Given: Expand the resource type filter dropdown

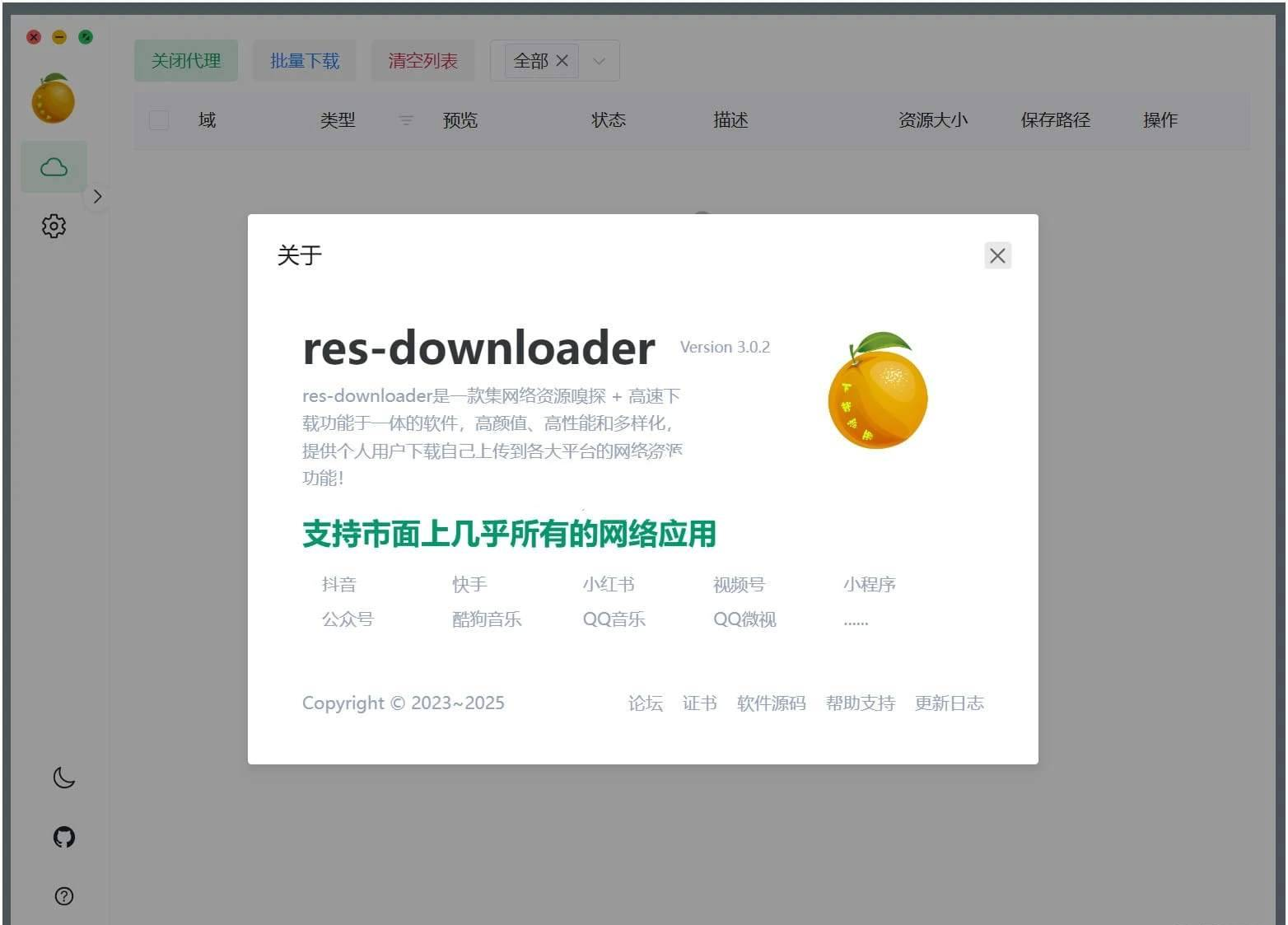Looking at the screenshot, I should click(x=600, y=61).
